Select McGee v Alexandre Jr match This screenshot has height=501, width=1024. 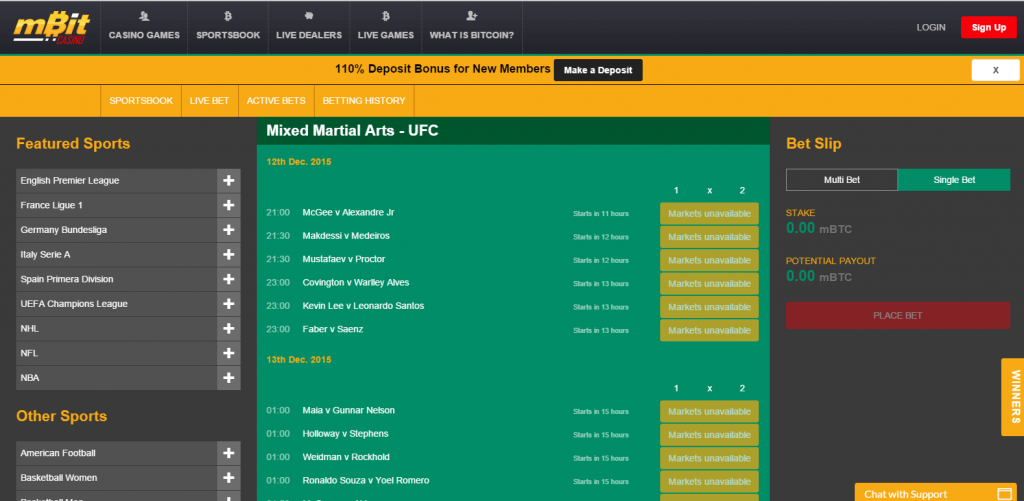pyautogui.click(x=348, y=212)
